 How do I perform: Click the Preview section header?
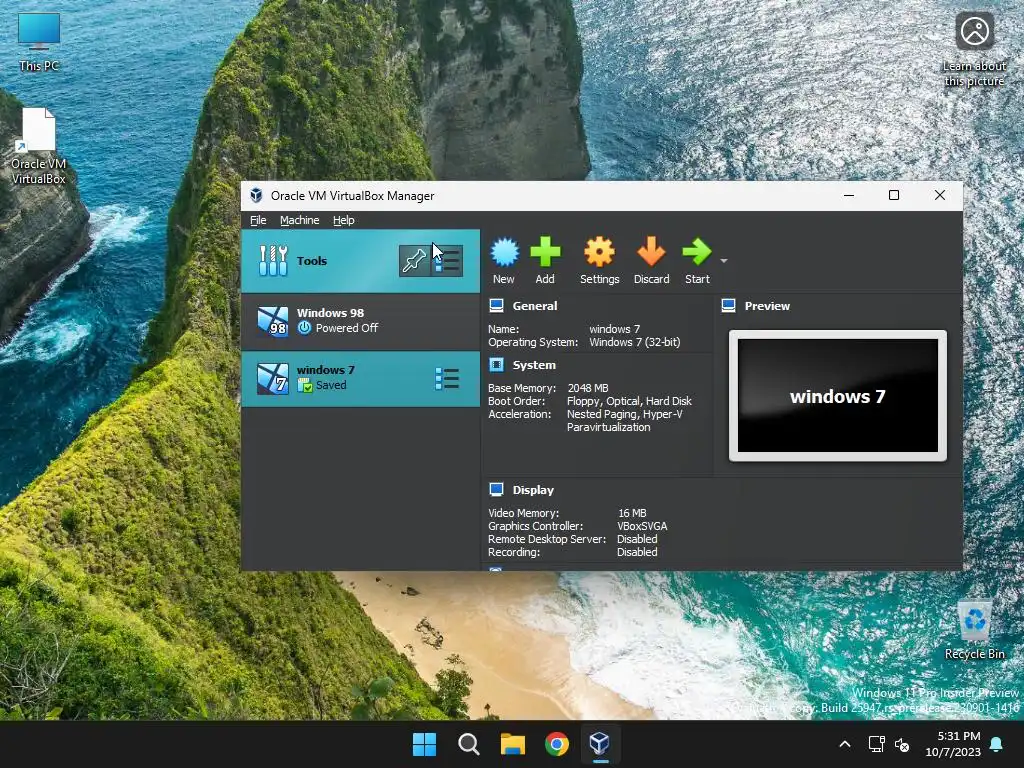[x=767, y=306]
